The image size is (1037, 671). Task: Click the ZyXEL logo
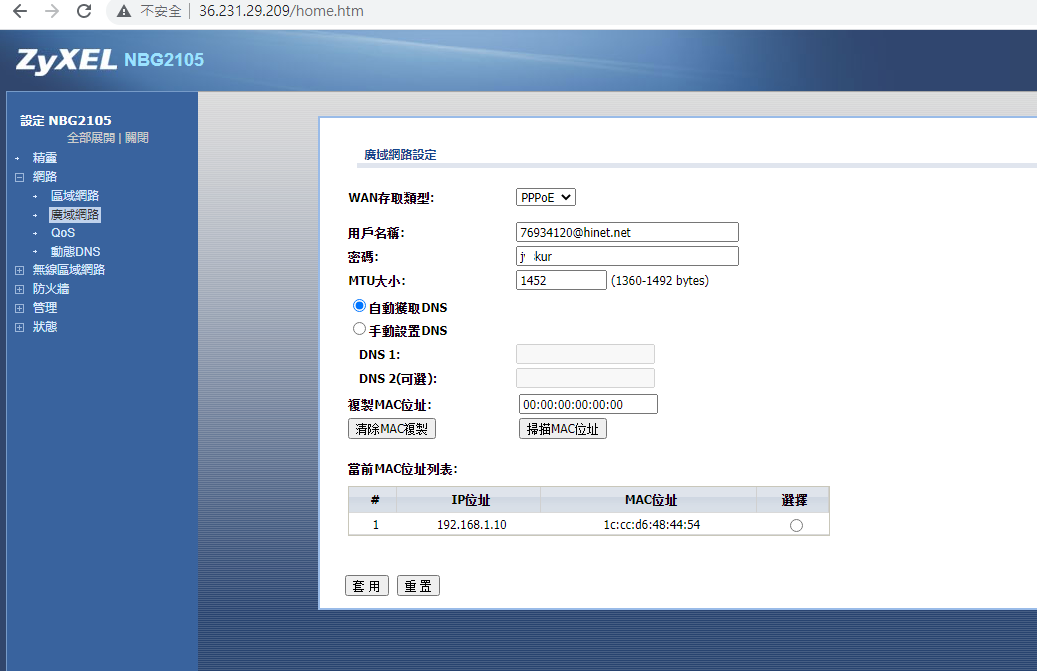[x=66, y=60]
